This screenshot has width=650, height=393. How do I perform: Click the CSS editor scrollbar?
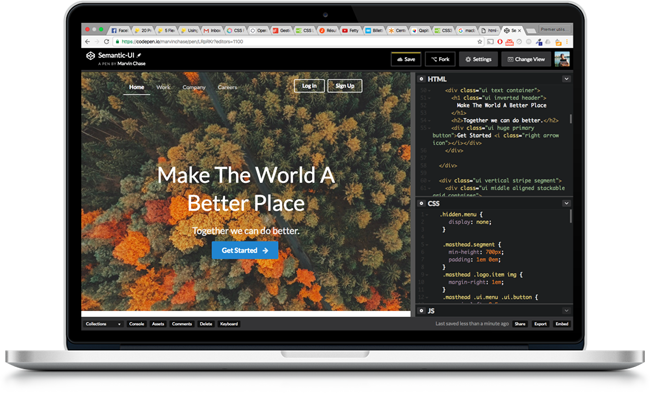[571, 216]
